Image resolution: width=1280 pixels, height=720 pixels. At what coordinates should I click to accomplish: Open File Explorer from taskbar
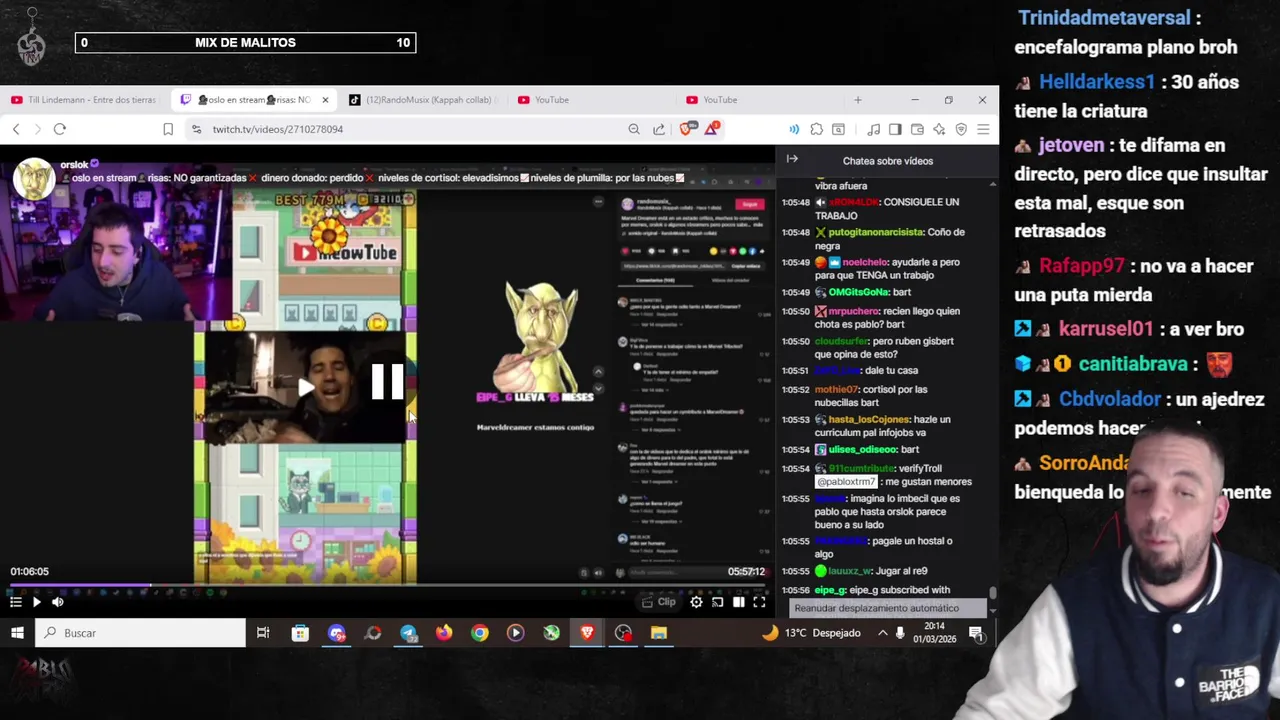point(659,633)
